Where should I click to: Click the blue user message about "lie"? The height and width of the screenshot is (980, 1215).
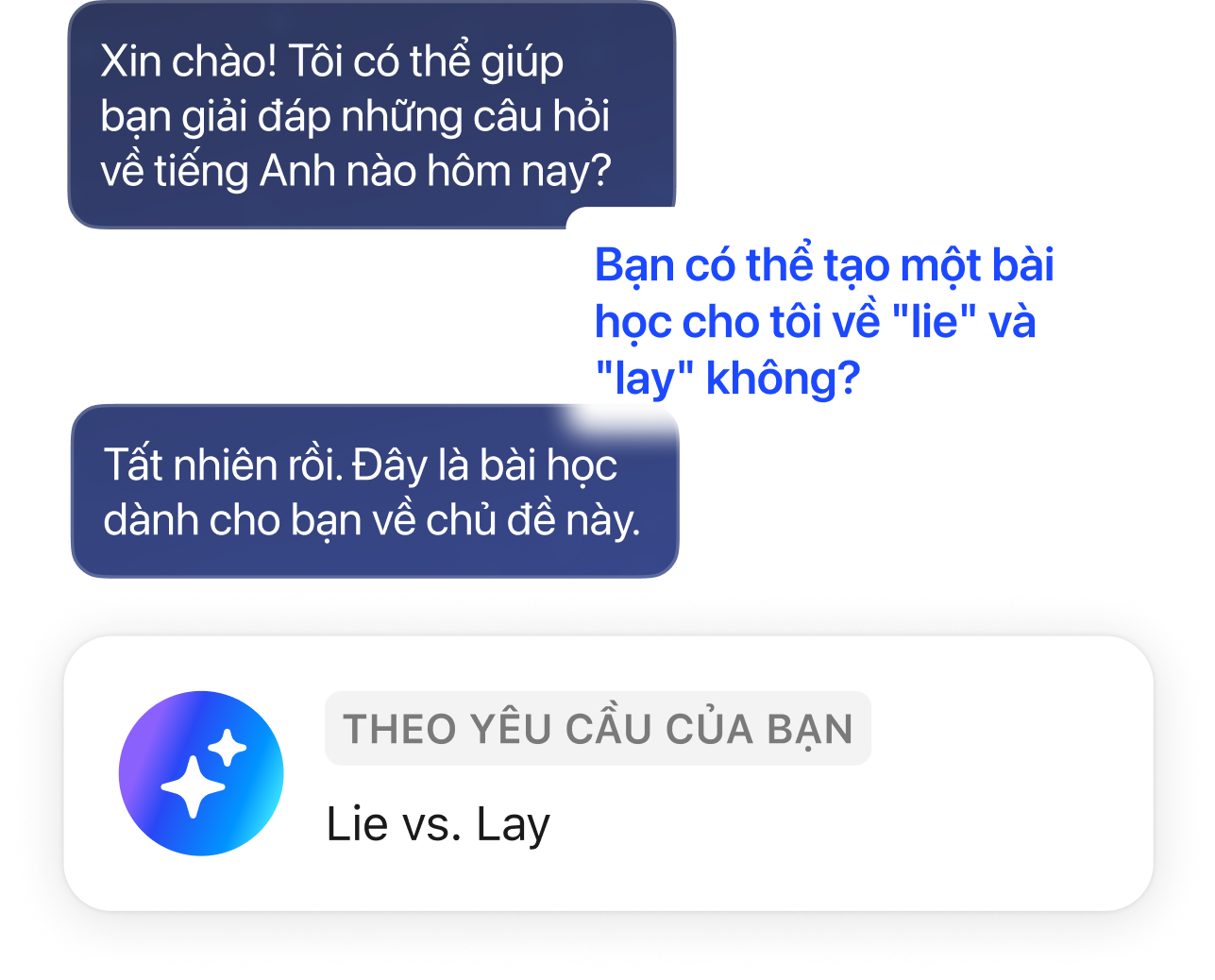point(824,321)
